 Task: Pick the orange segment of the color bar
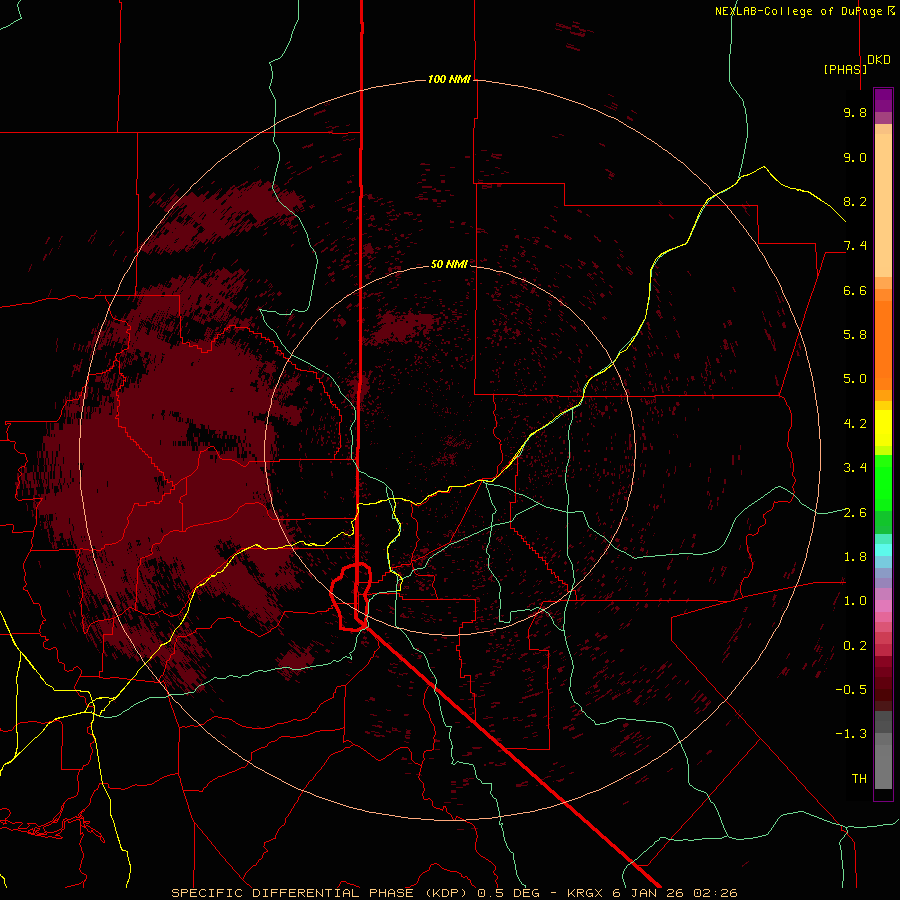883,344
